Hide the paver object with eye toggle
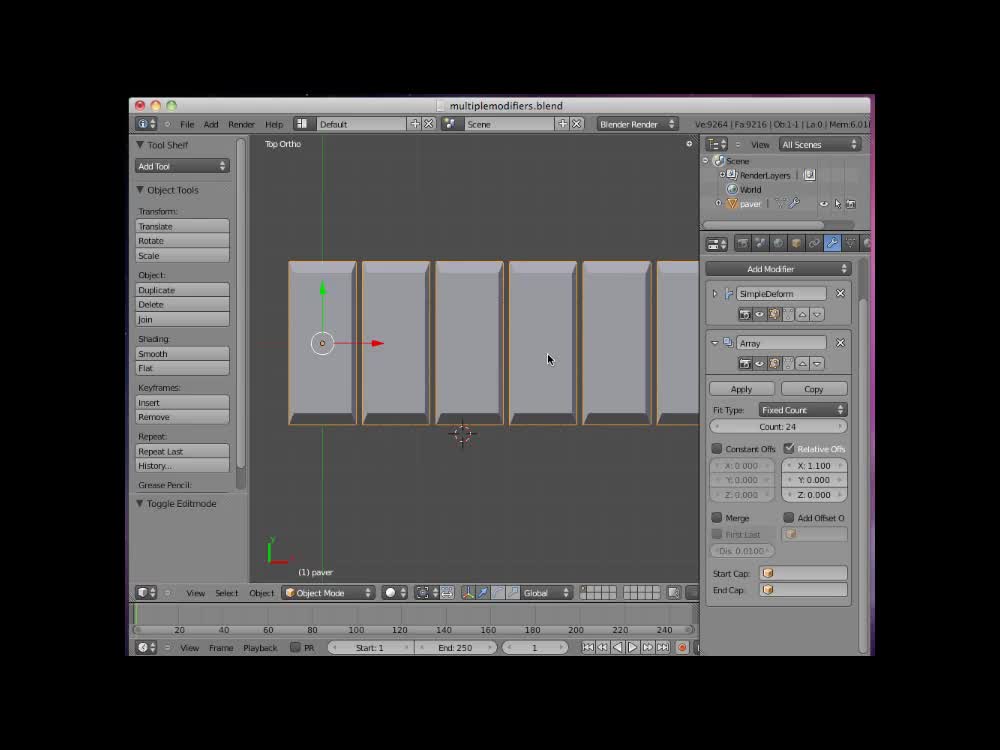 (x=824, y=204)
